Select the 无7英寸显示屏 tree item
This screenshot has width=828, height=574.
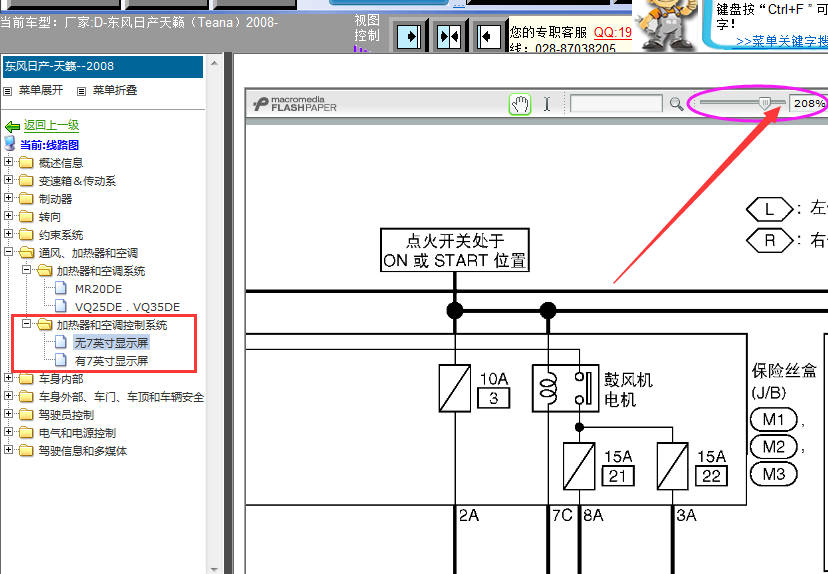(x=111, y=343)
